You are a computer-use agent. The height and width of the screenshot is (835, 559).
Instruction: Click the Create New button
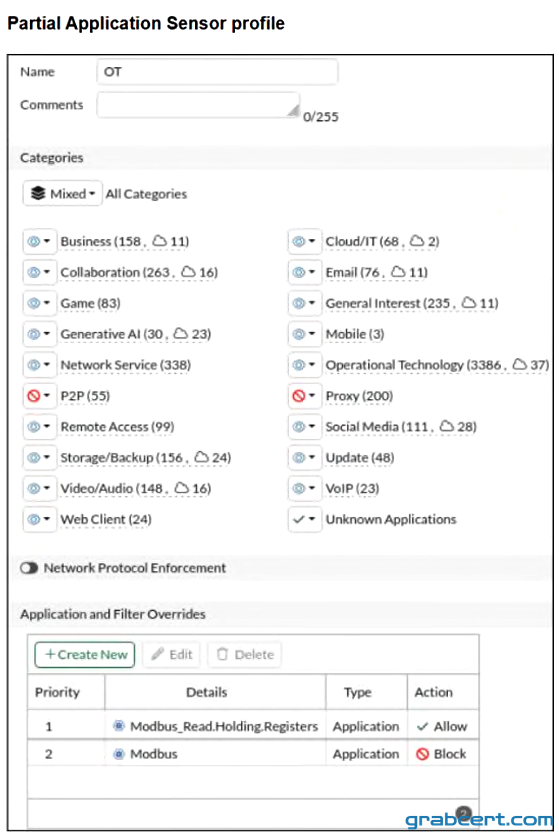click(85, 654)
